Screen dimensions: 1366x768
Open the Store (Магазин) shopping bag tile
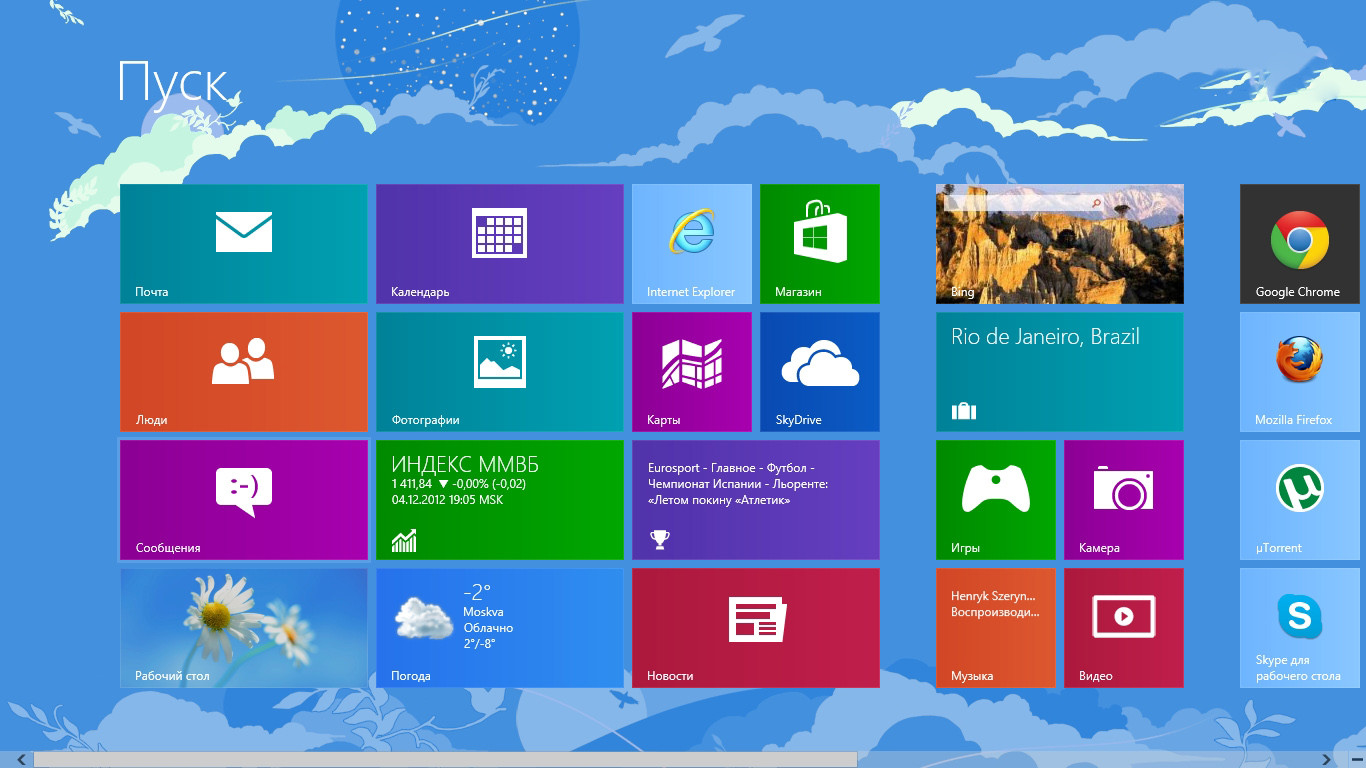pyautogui.click(x=819, y=243)
